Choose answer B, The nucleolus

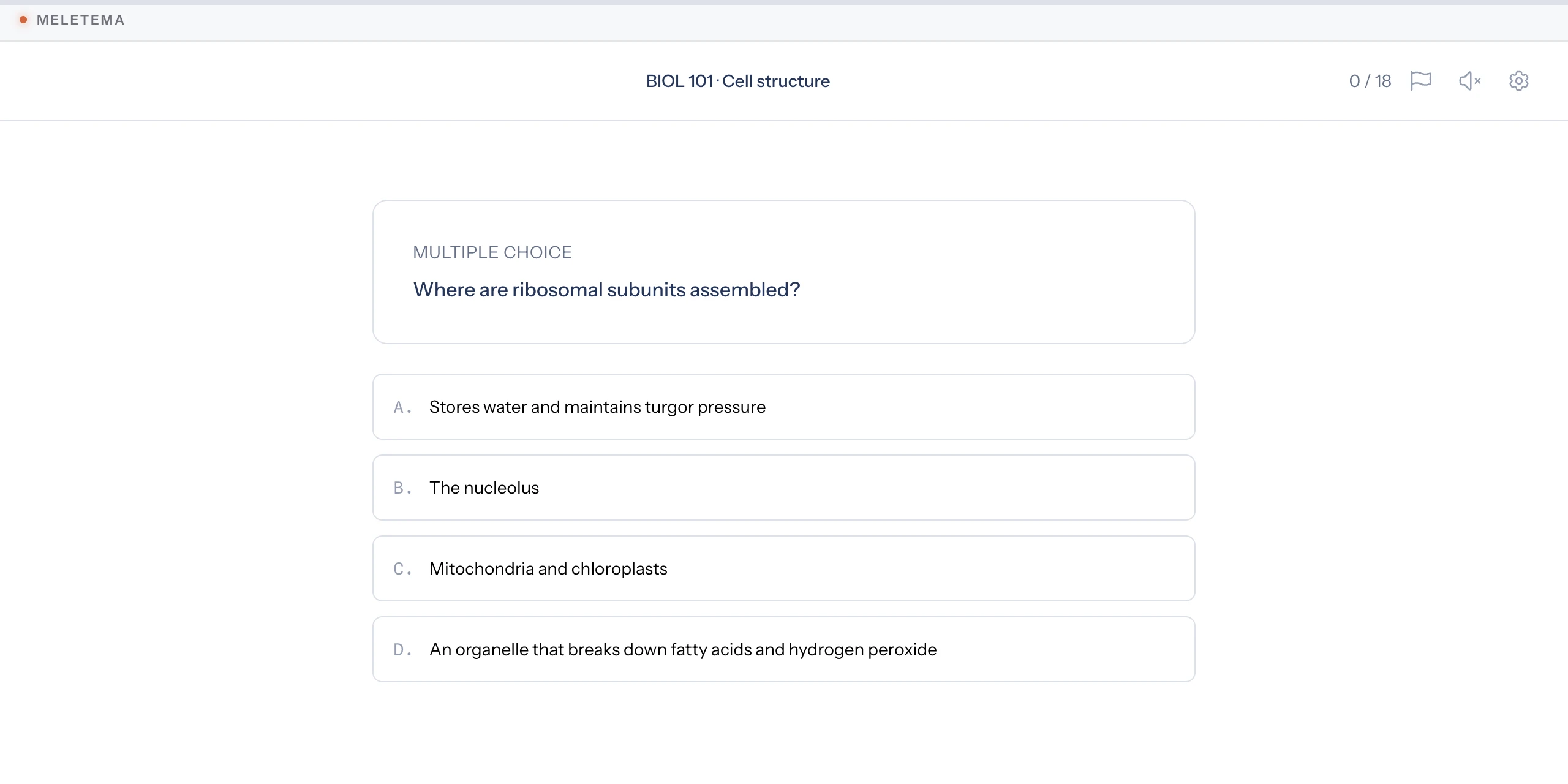pos(783,488)
